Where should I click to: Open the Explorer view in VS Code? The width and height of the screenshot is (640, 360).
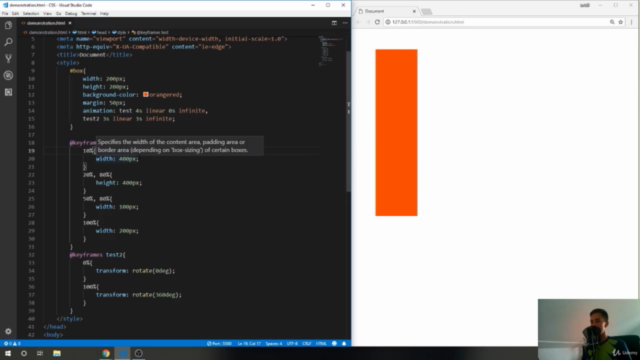(x=8, y=25)
